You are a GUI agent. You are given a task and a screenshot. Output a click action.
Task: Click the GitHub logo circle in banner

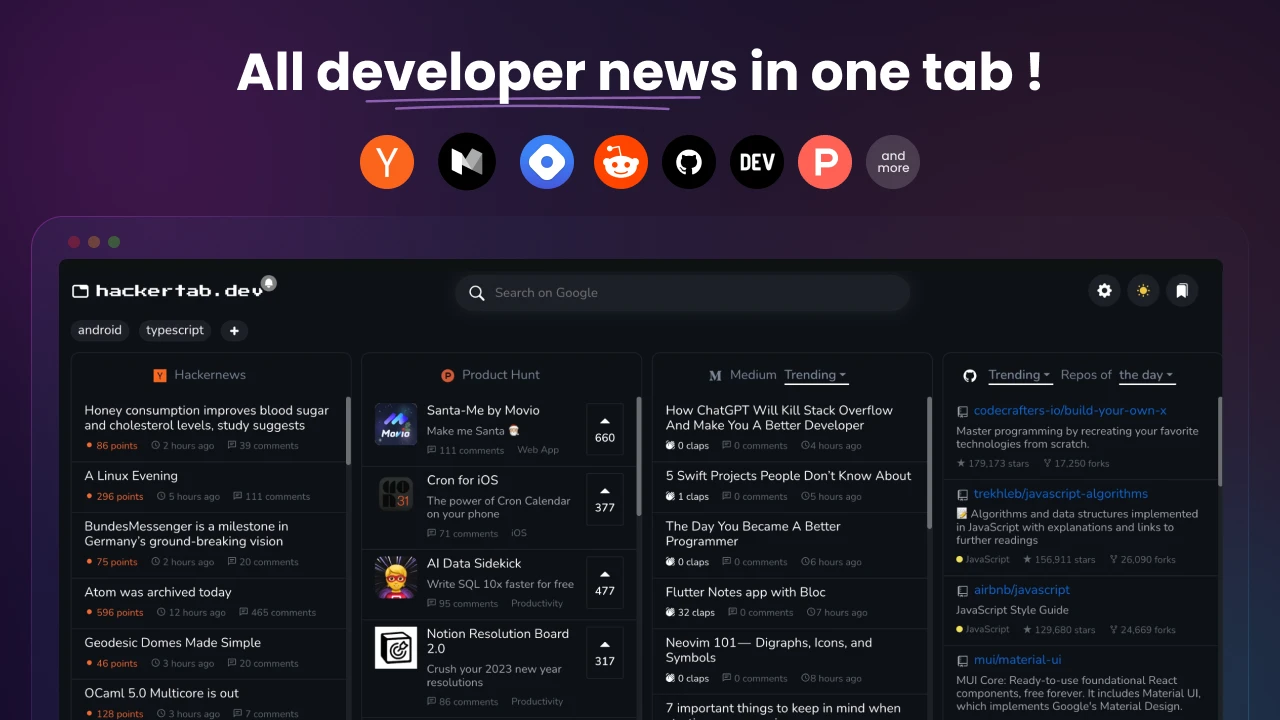tap(689, 161)
